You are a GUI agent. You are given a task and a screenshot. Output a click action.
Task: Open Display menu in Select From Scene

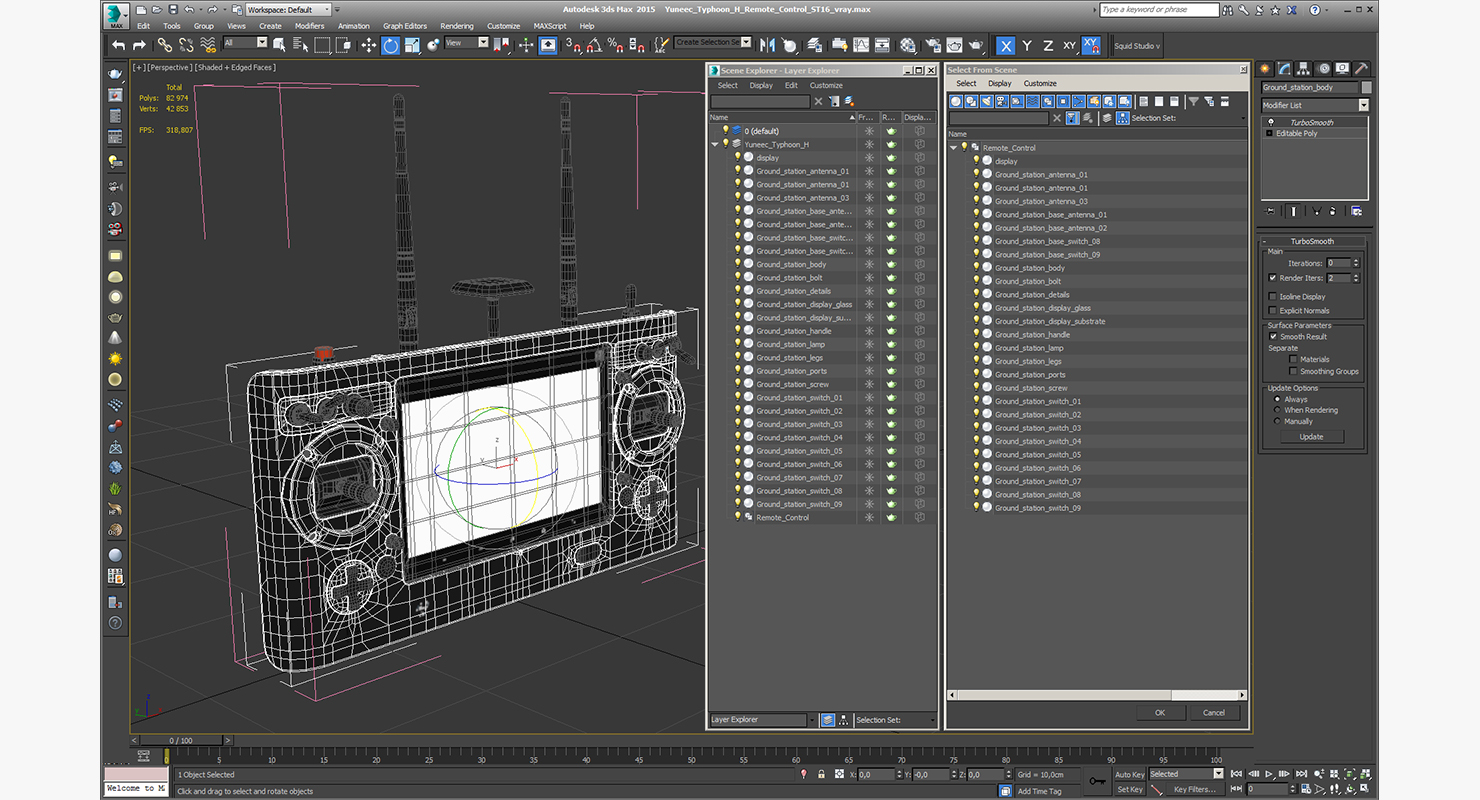point(1000,84)
